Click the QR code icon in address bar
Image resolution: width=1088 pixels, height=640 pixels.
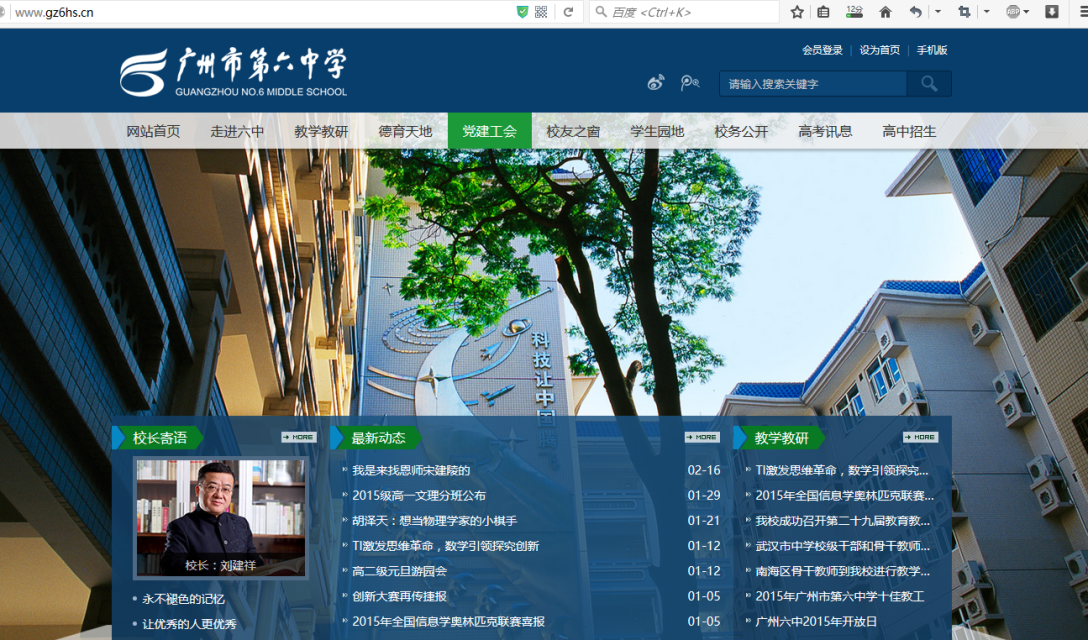[x=541, y=12]
